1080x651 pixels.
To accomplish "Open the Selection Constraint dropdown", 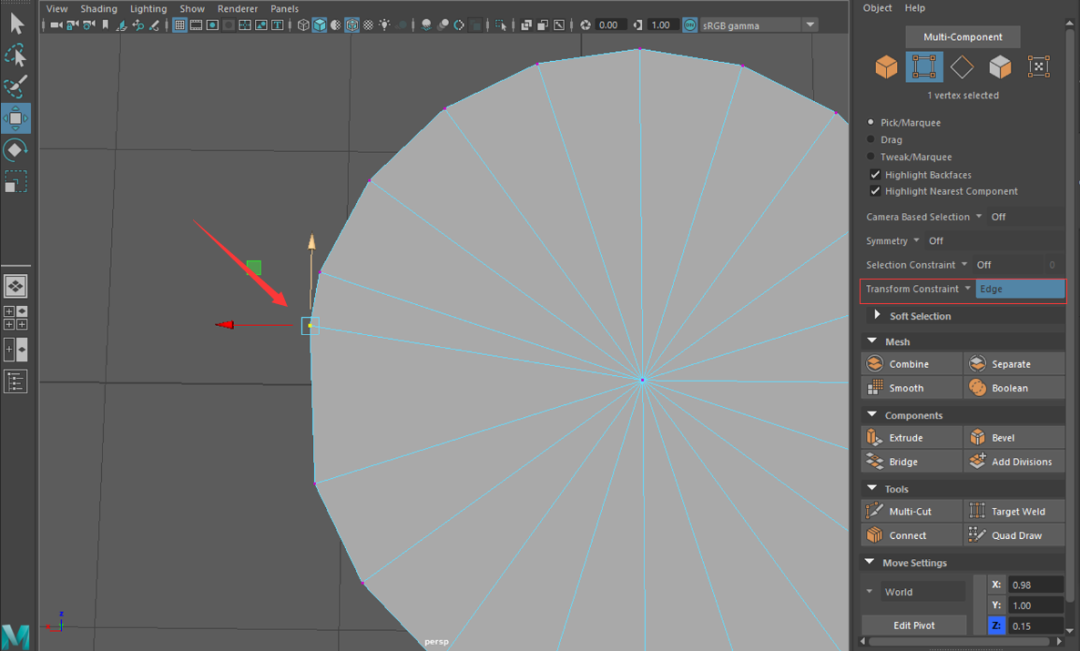I will (965, 265).
